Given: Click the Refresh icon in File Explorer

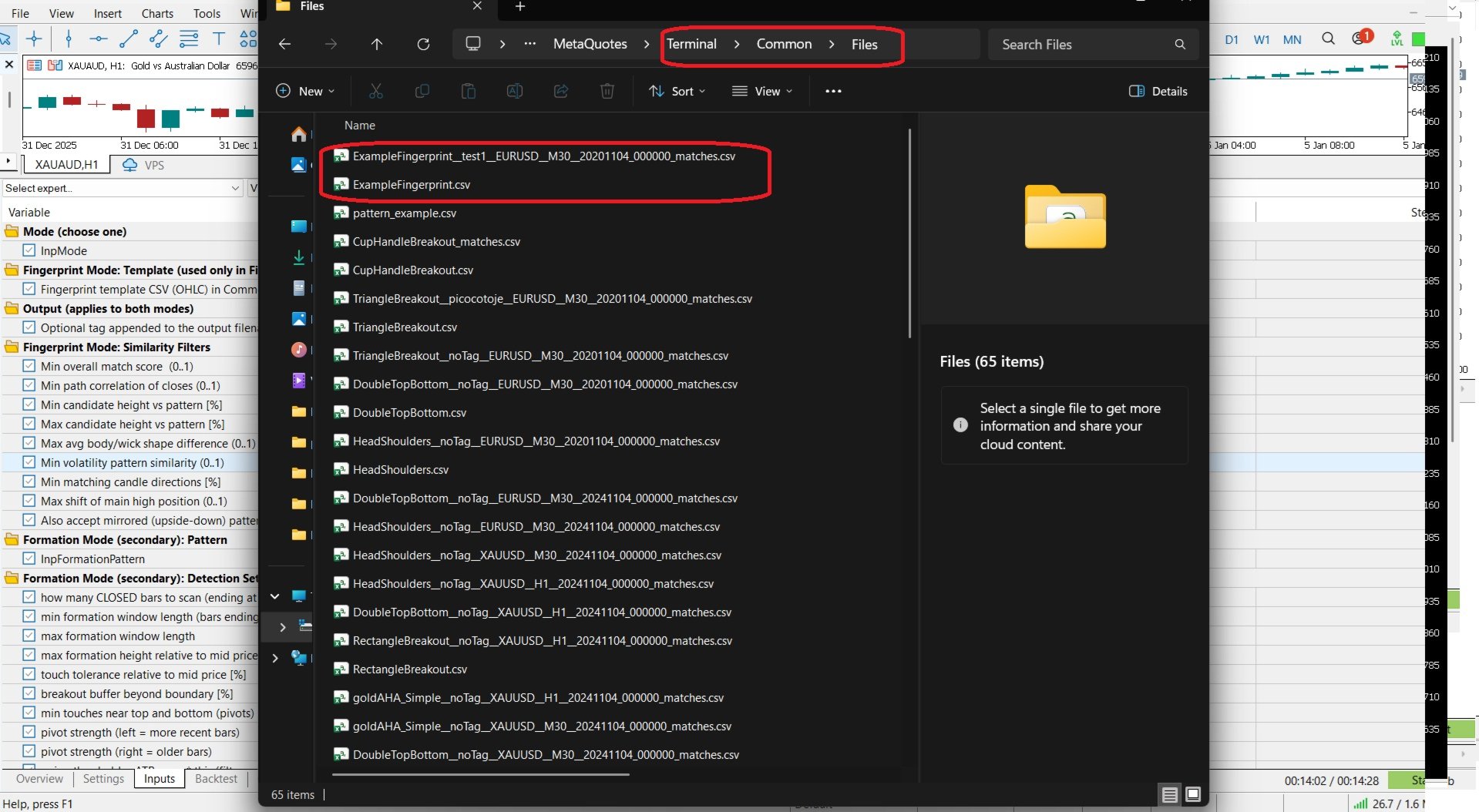Looking at the screenshot, I should (423, 45).
